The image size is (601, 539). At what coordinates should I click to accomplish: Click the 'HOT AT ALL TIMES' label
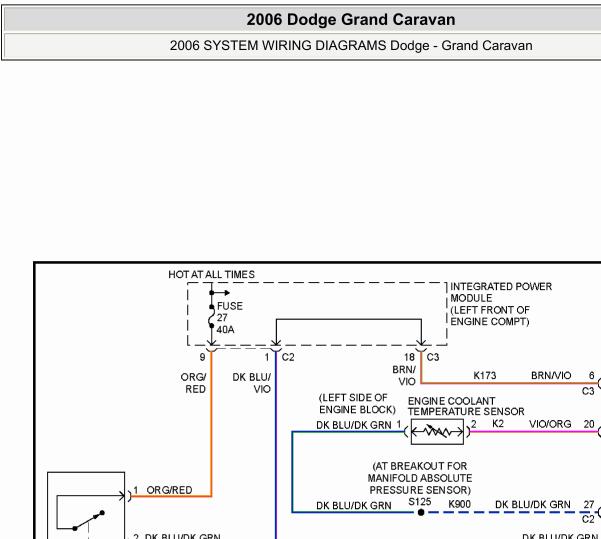211,274
